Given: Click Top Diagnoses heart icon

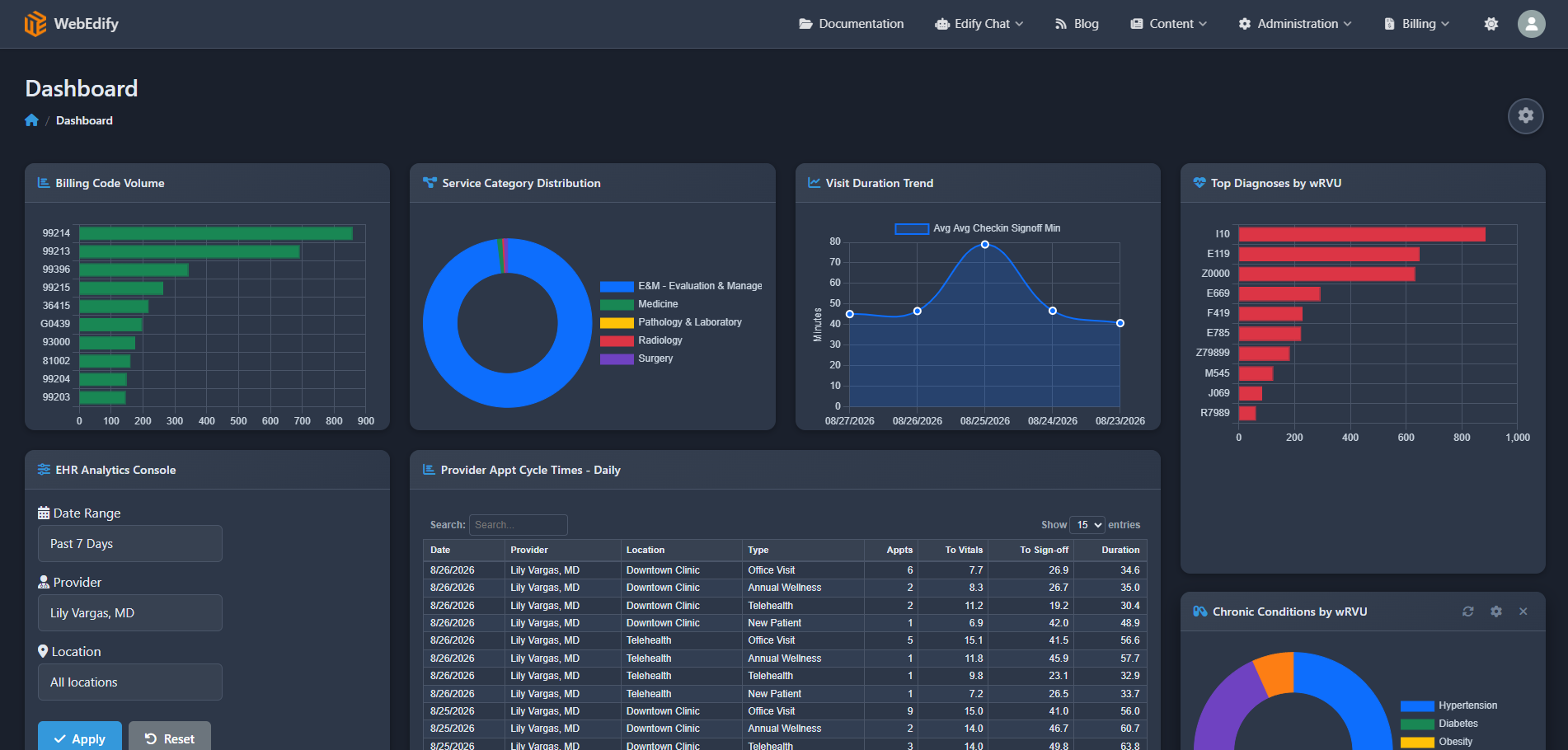Looking at the screenshot, I should point(1199,183).
